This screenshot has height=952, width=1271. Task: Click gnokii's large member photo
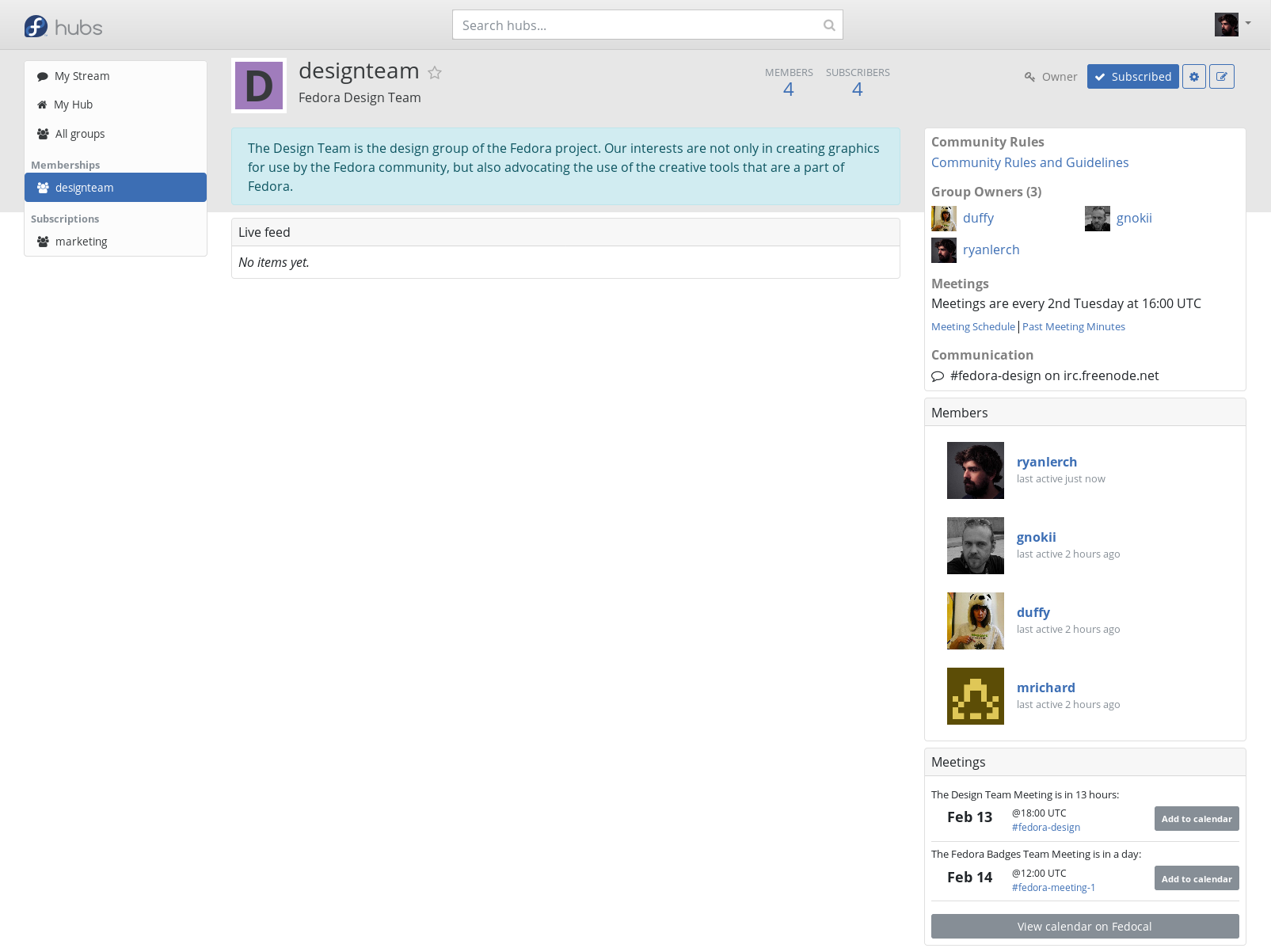tap(976, 546)
